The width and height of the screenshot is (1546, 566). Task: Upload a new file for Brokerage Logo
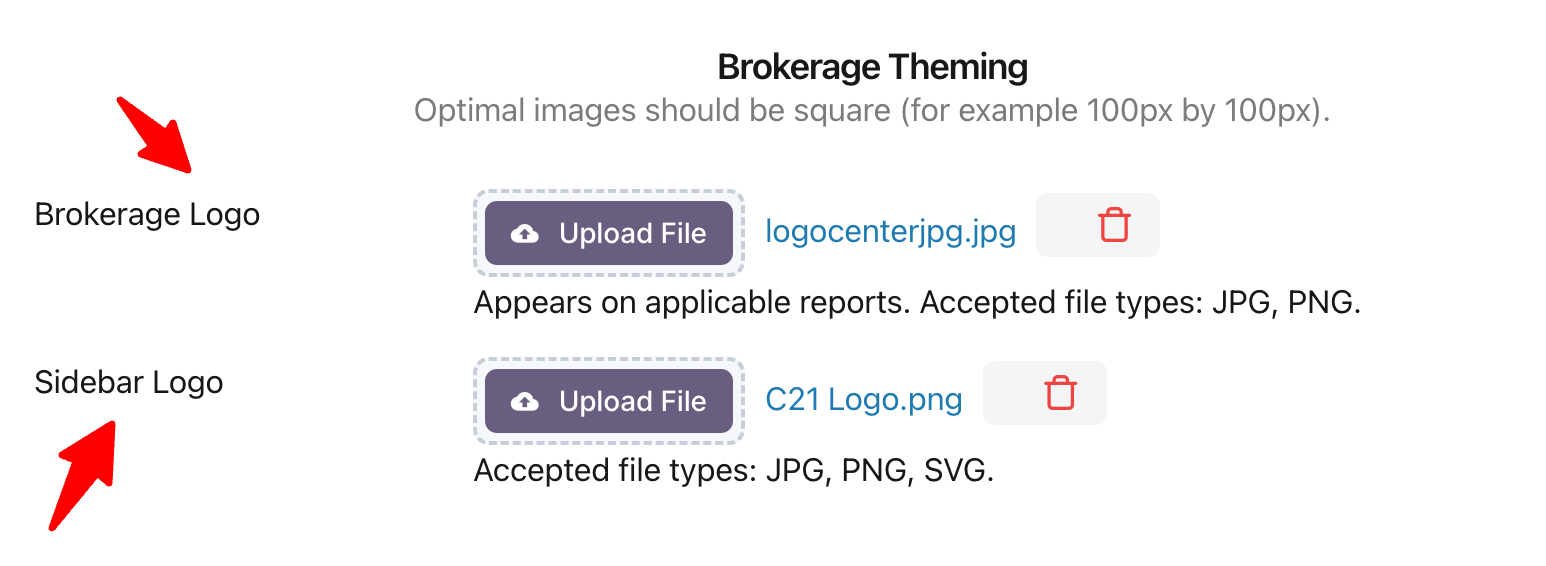tap(609, 233)
